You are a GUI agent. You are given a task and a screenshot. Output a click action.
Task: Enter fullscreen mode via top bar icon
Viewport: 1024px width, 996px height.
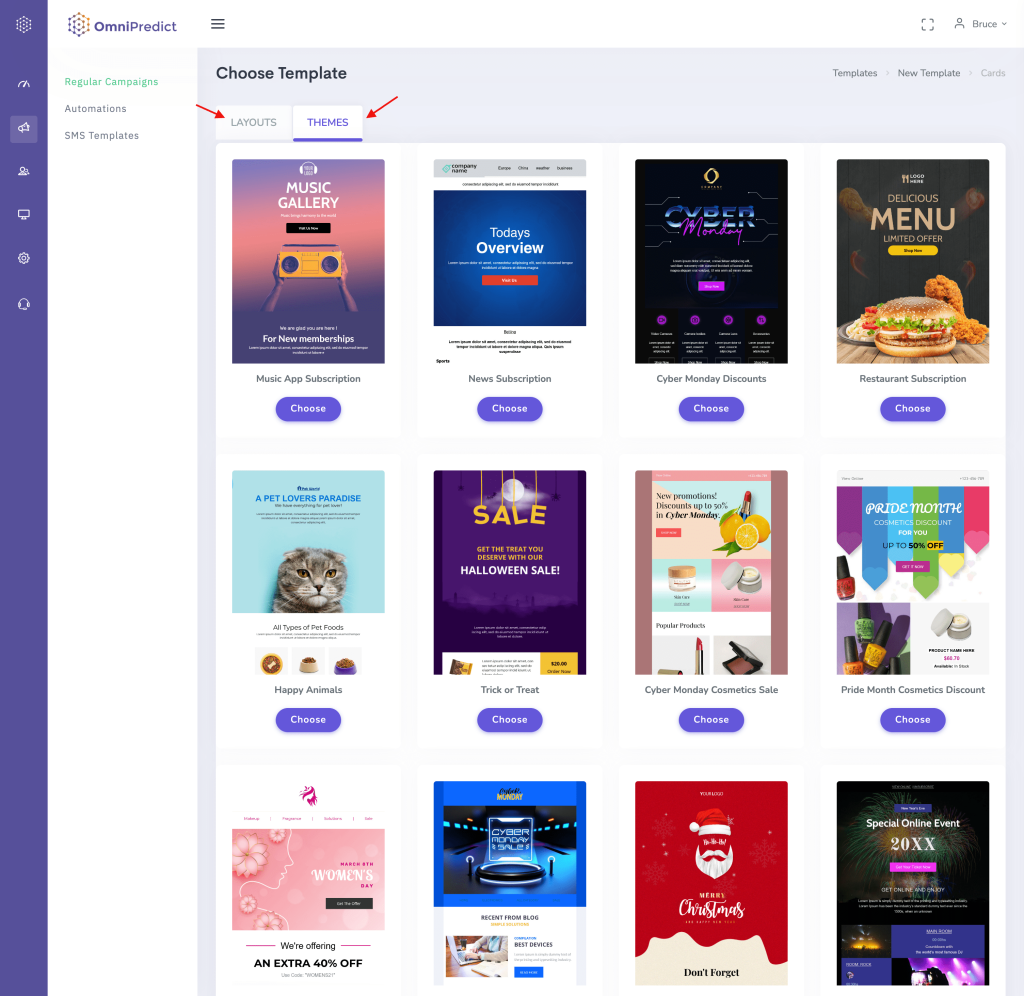pos(927,24)
